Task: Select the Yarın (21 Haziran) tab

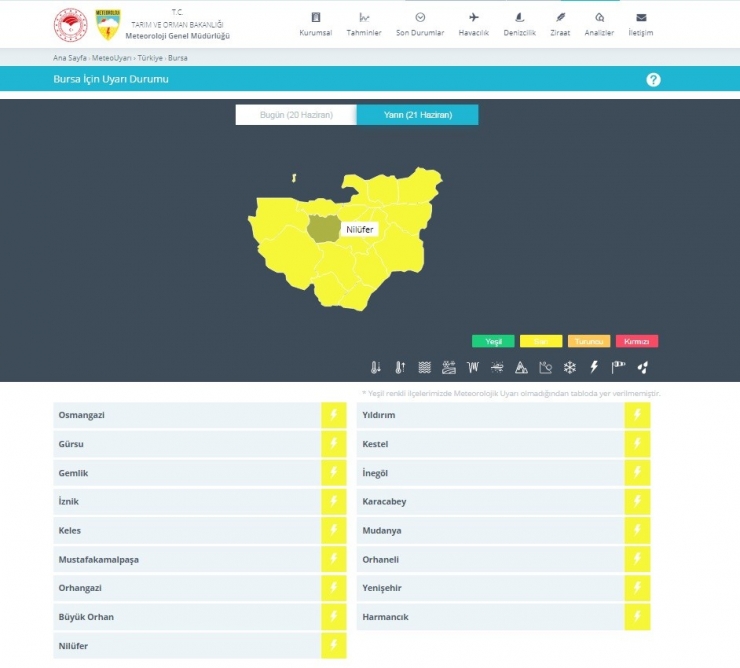Action: (x=417, y=115)
